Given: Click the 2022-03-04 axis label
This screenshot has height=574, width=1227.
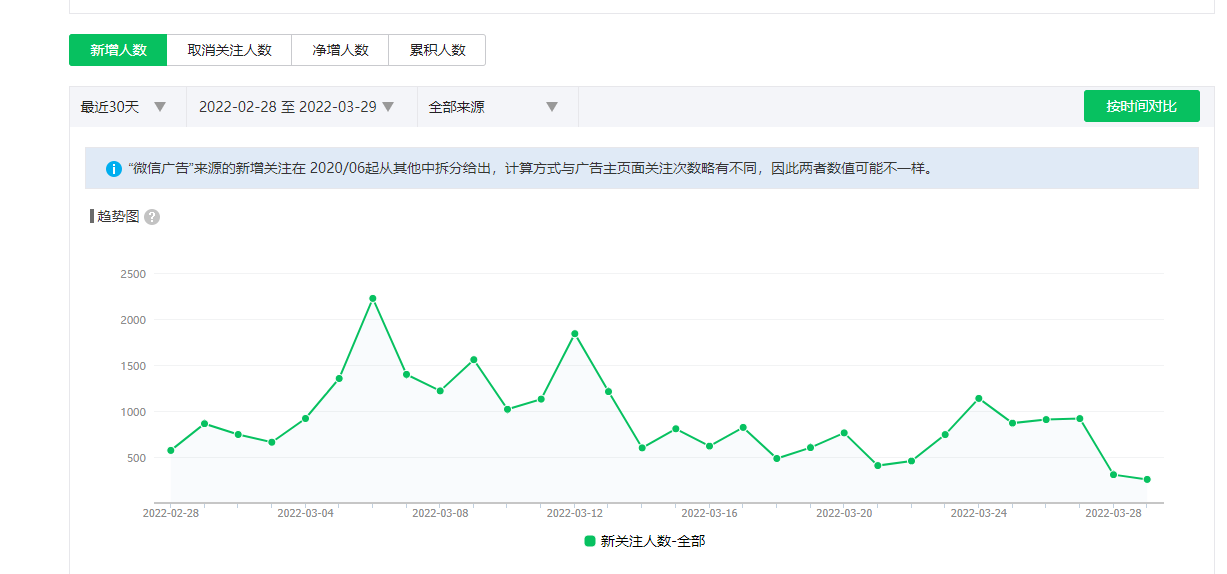Looking at the screenshot, I should (x=305, y=513).
